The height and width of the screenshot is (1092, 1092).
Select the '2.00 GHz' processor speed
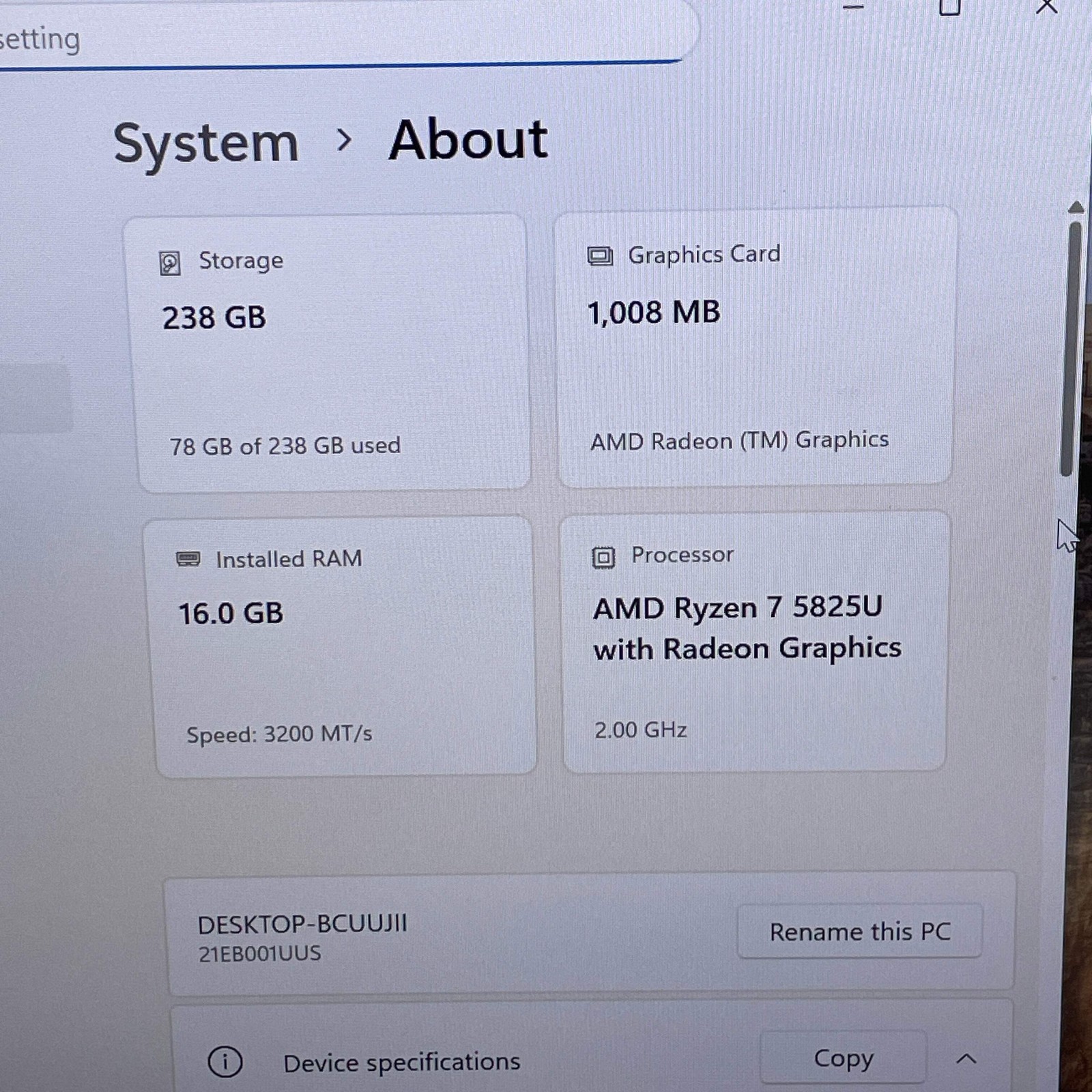coord(640,730)
